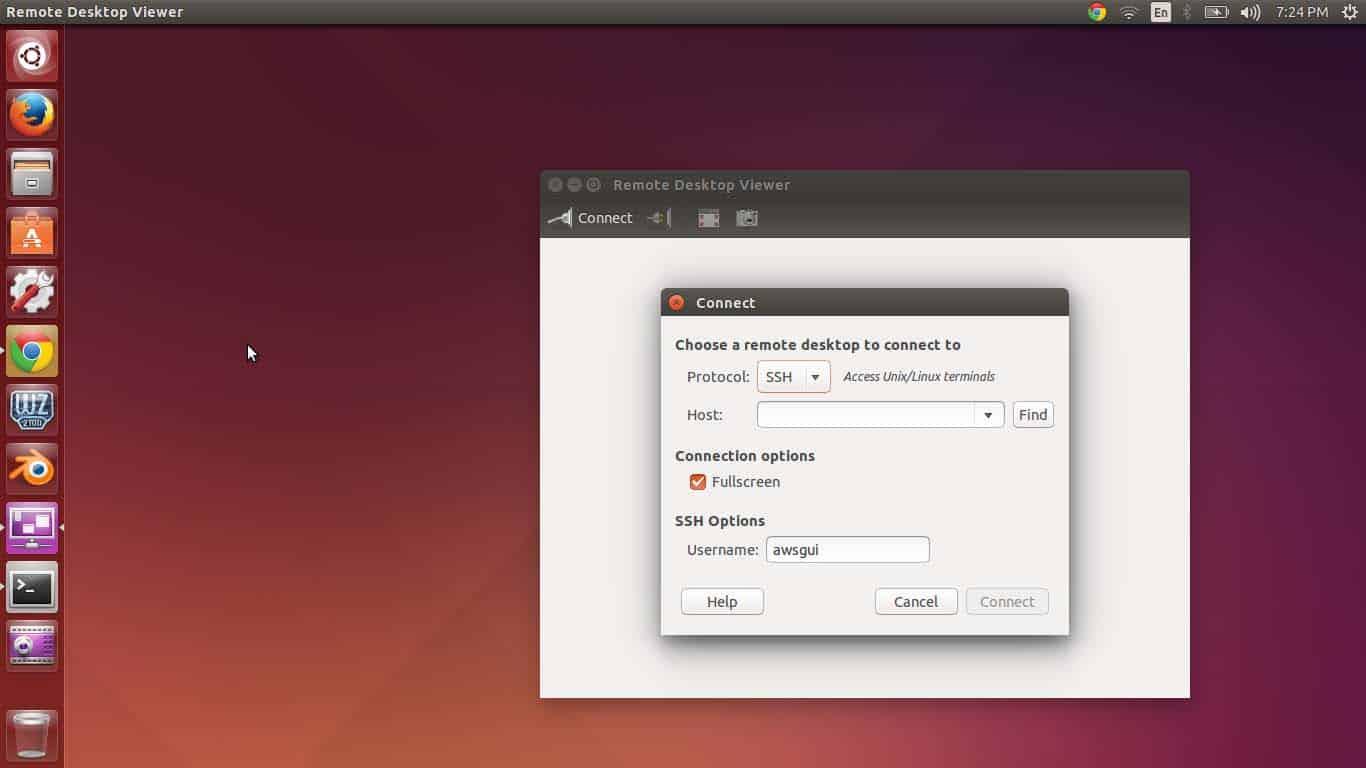Open the purple screenshot tool launcher icon
The width and height of the screenshot is (1366, 768).
(32, 646)
